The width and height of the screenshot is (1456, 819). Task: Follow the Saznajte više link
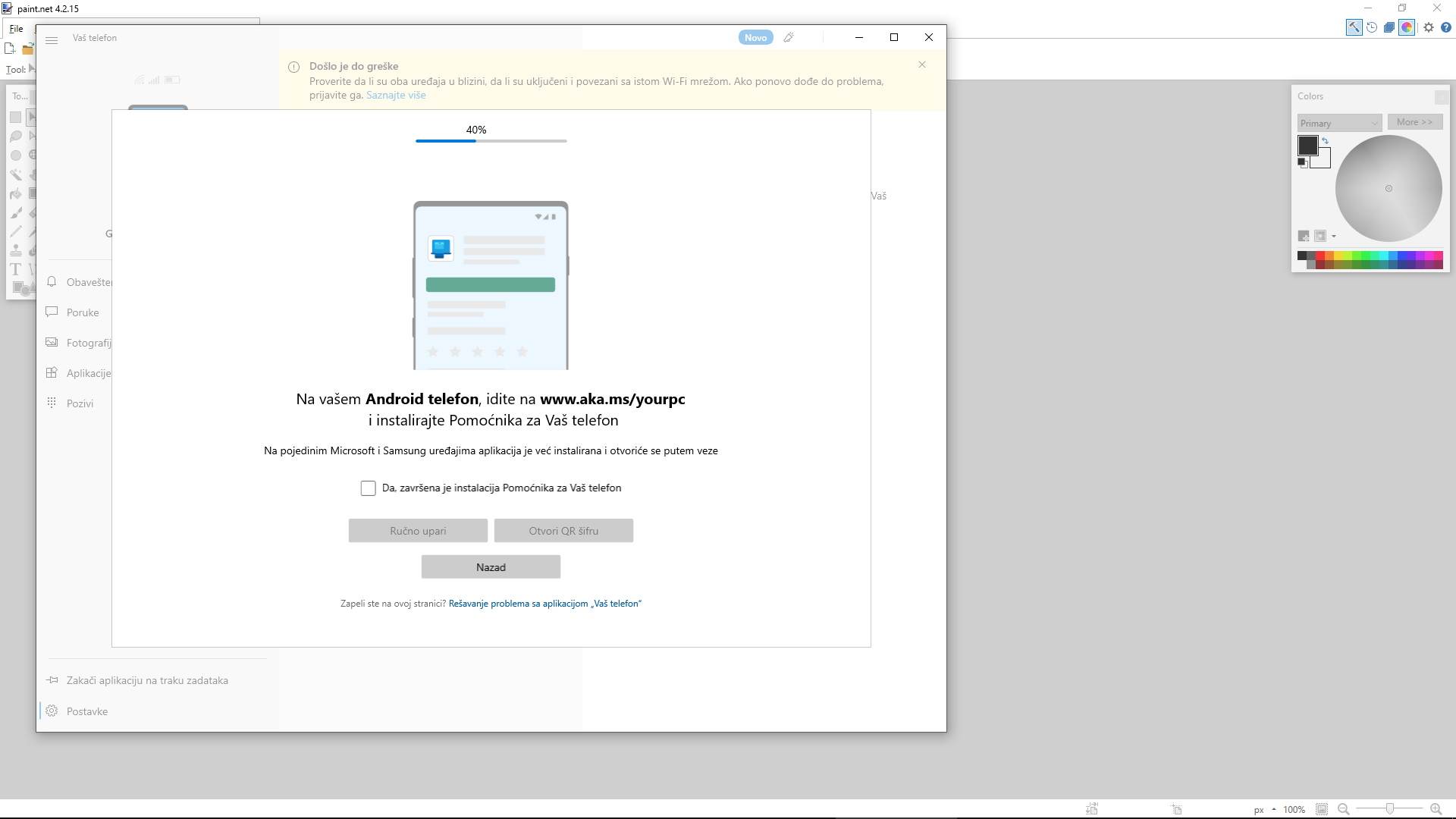coord(396,95)
